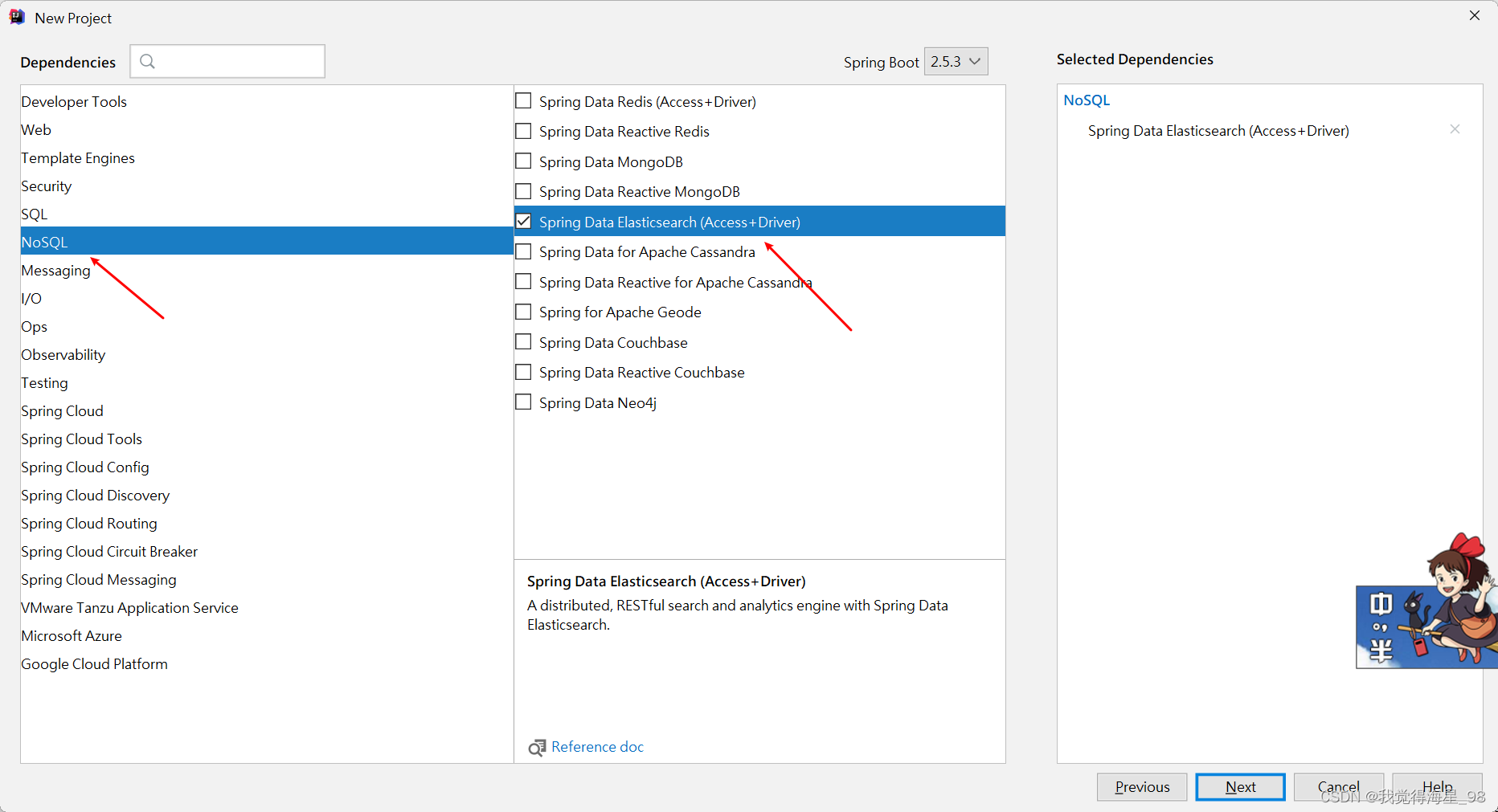
Task: Choose Spring Cloud Circuit Breaker category
Action: point(267,551)
